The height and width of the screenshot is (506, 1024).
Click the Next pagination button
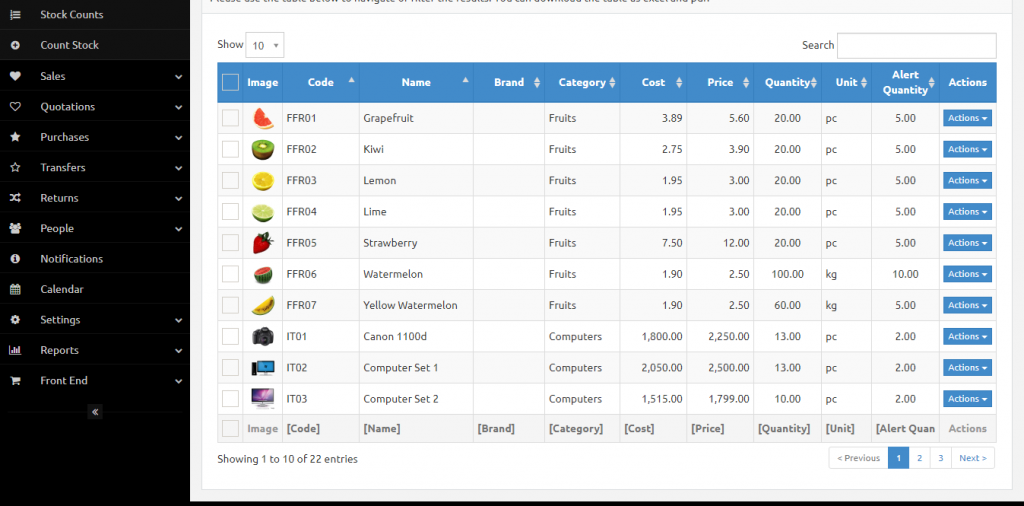pos(972,458)
